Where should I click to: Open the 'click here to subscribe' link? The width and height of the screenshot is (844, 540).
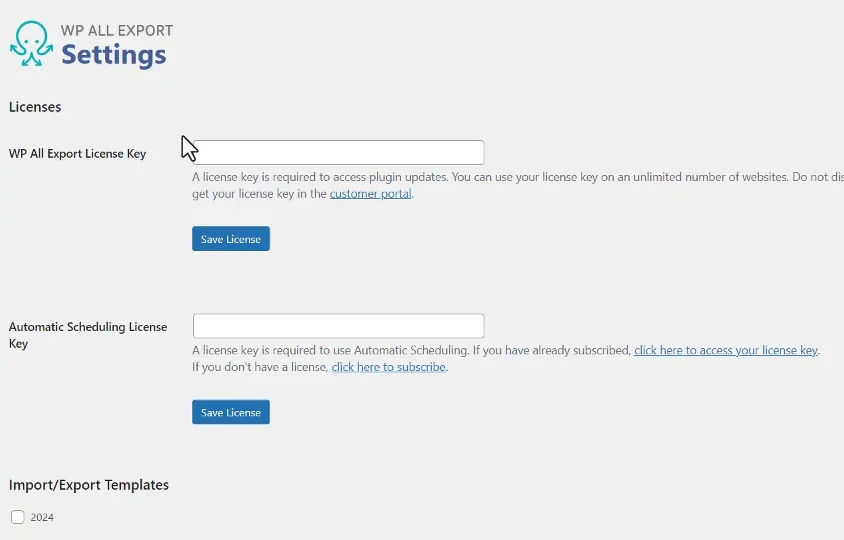tap(388, 367)
